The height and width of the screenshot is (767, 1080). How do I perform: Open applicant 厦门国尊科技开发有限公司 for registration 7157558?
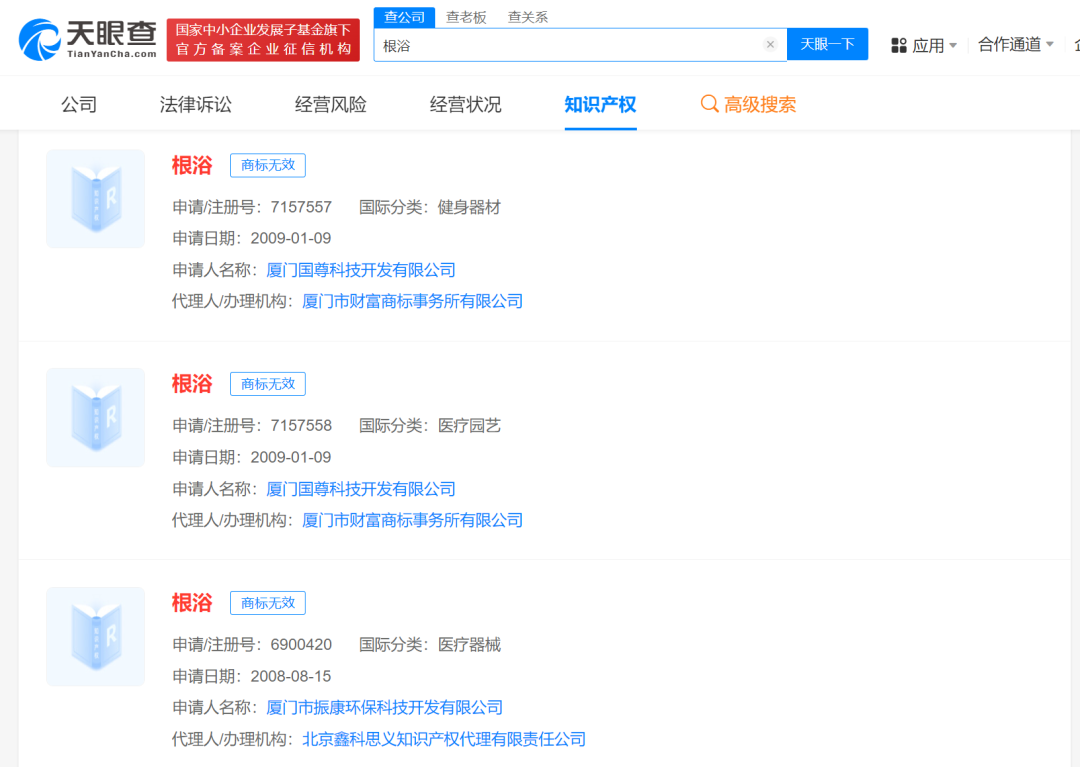[361, 489]
